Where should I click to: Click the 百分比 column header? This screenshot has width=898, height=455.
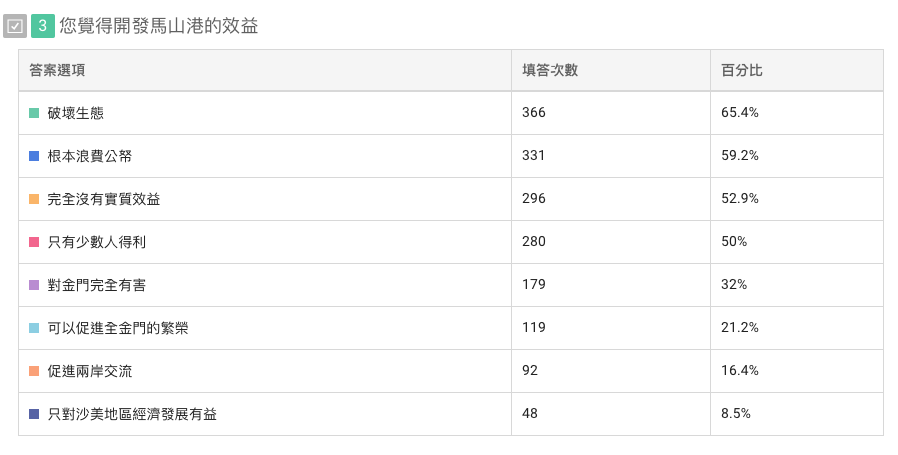[x=742, y=71]
